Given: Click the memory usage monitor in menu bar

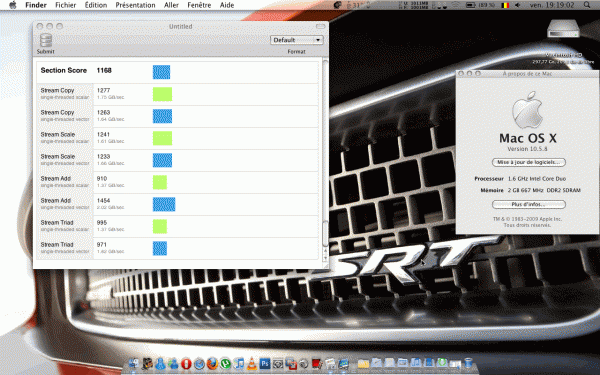Looking at the screenshot, I should (x=414, y=5).
